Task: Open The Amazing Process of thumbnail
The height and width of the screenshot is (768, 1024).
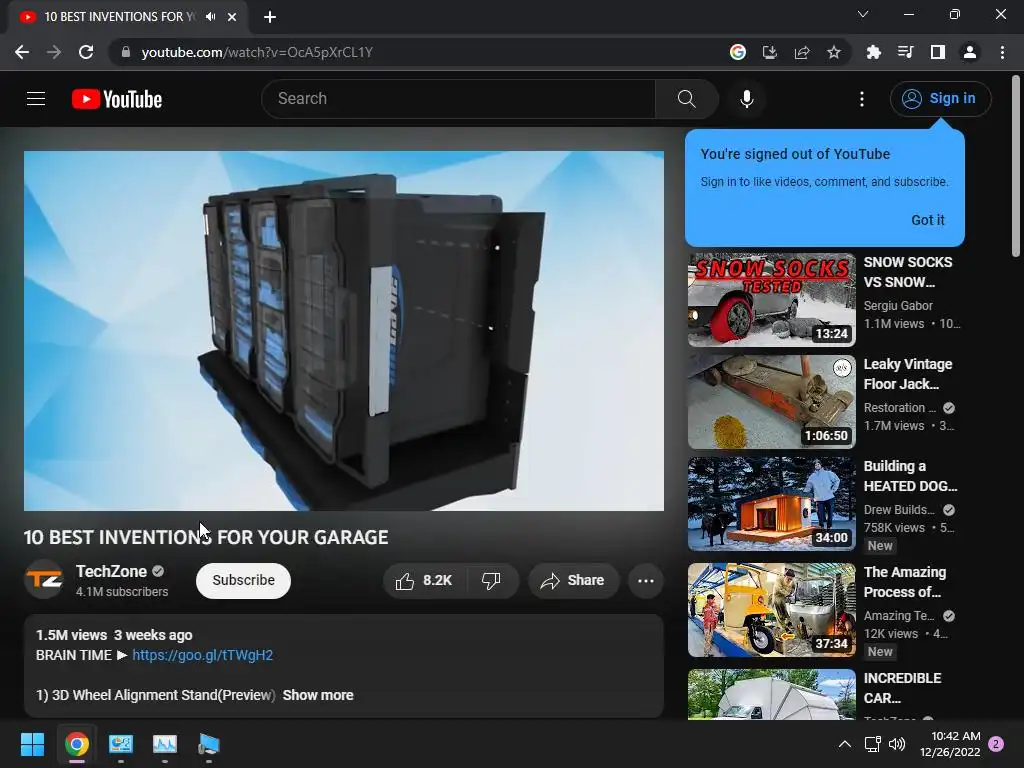Action: click(x=771, y=610)
